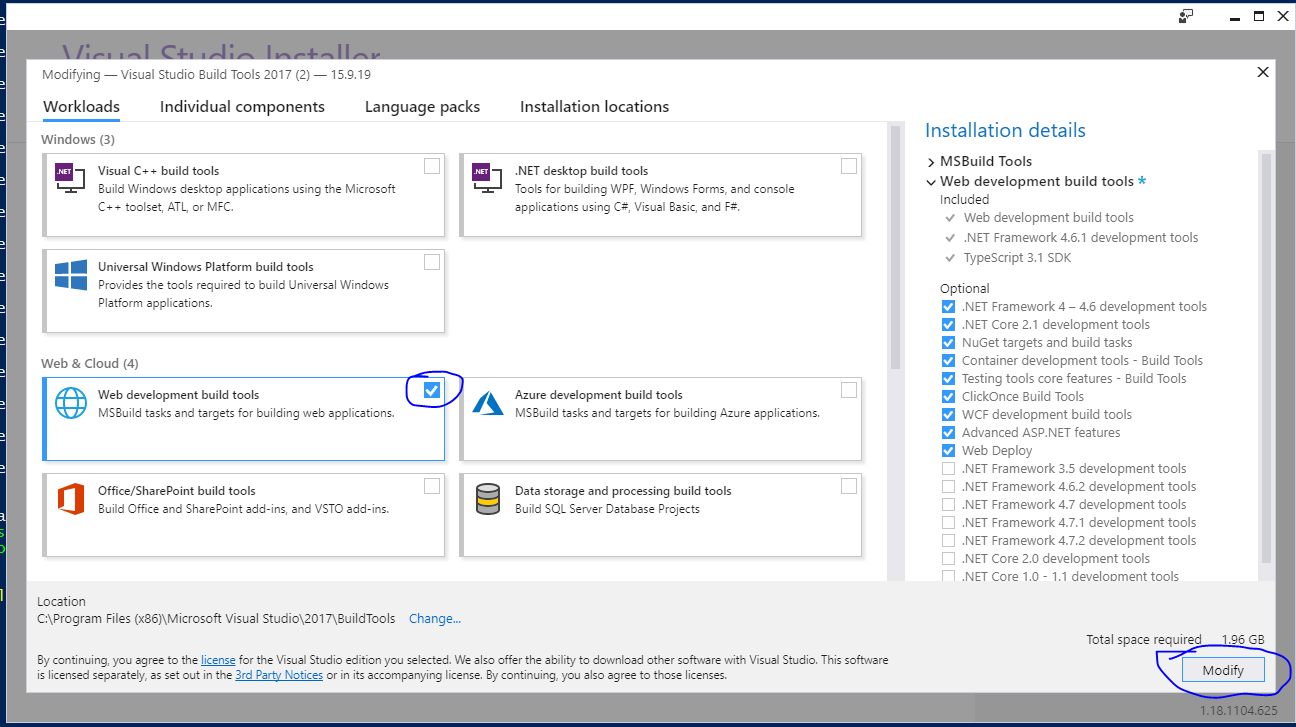Check Azure development build tools workload
1296x727 pixels.
pyautogui.click(x=849, y=390)
